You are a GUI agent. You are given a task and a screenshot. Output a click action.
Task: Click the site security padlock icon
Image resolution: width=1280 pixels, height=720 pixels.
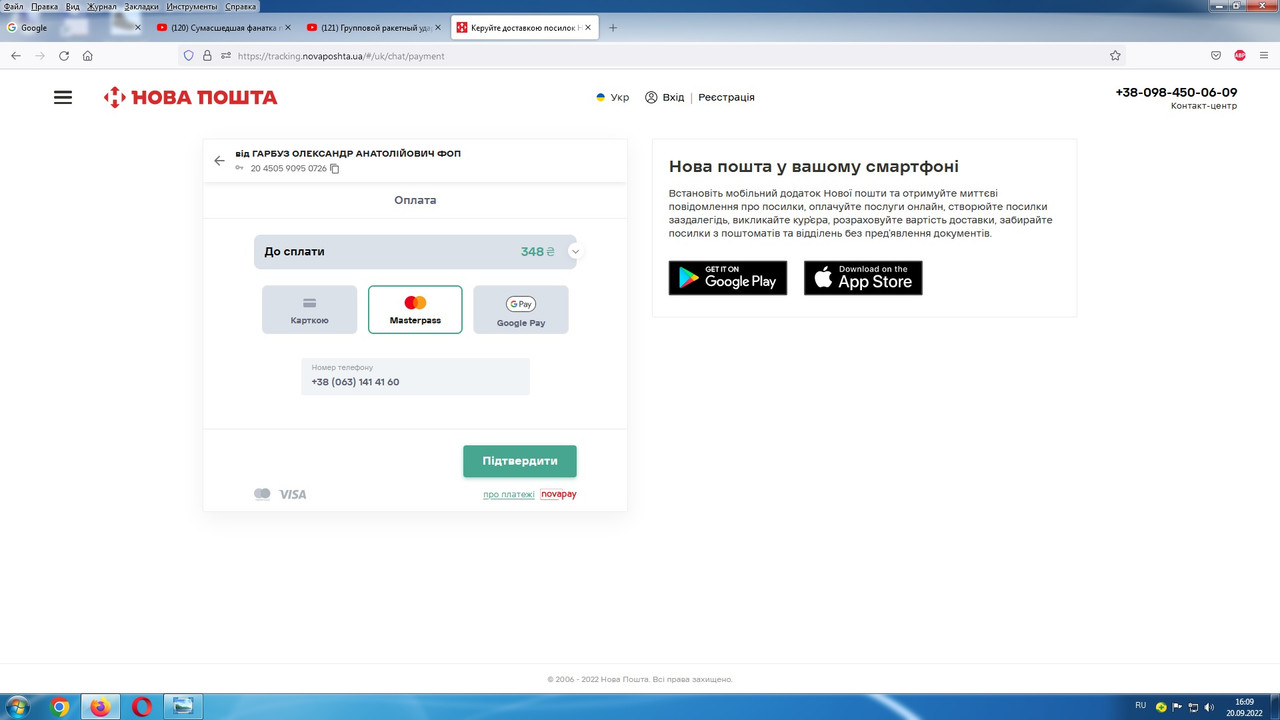(207, 56)
